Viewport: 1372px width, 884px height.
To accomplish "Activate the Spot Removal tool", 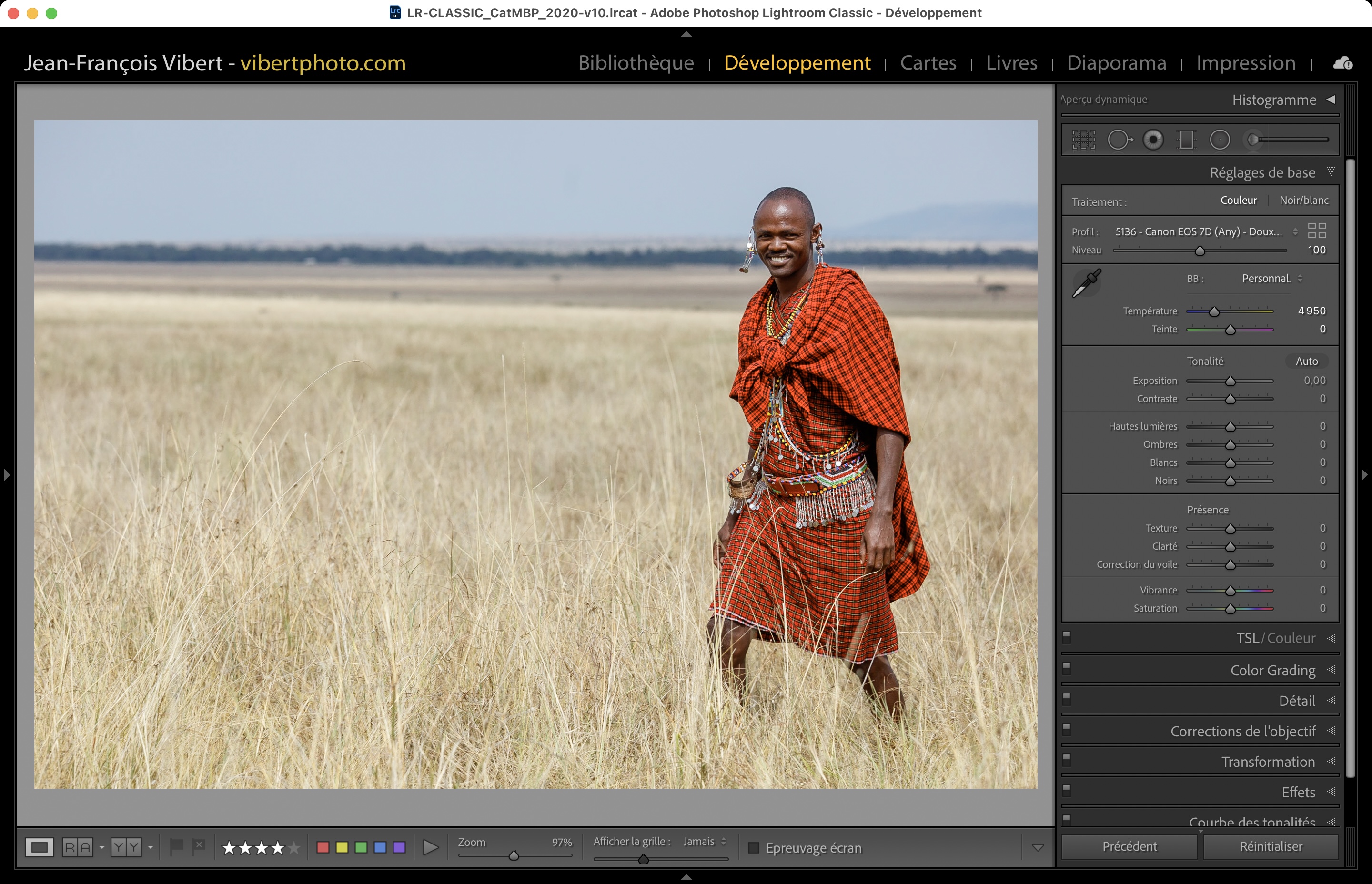I will (1119, 140).
